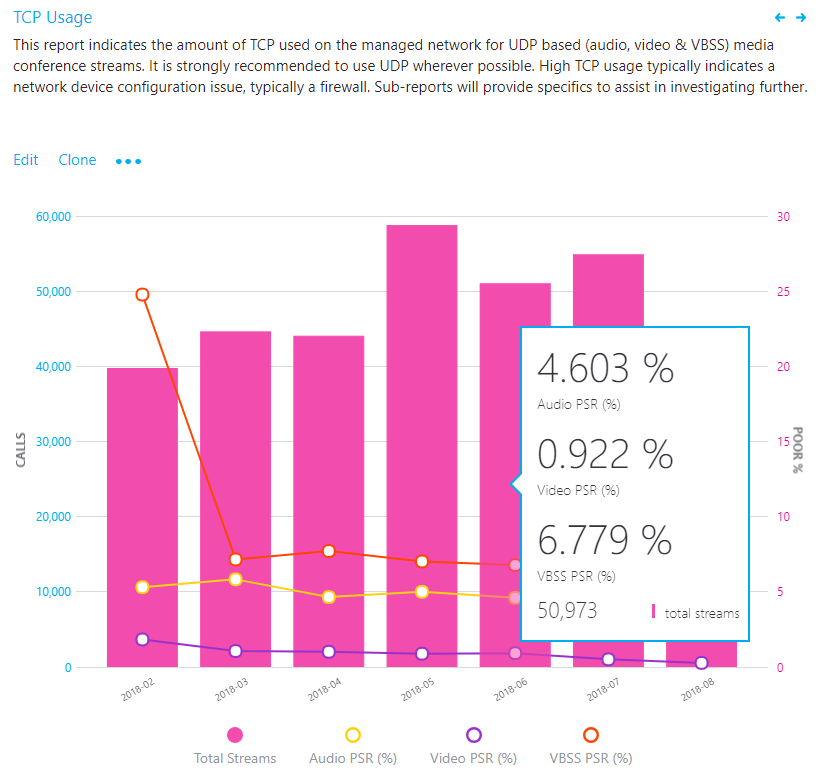This screenshot has width=827, height=774.
Task: Click the orange VBSS data point at 2018-02
Action: coord(141,294)
